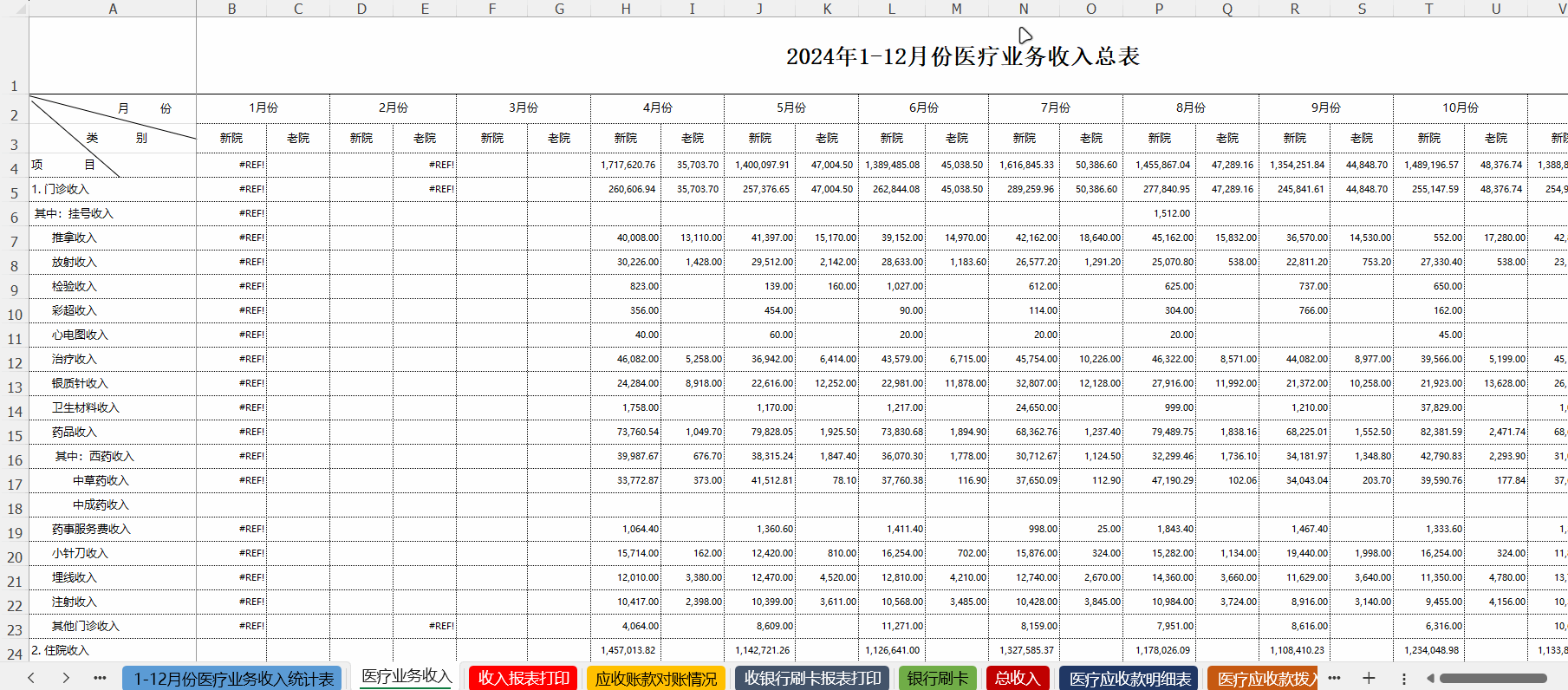Viewport: 1568px width, 690px height.
Task: Open the vertical dots tab bar options
Action: pos(1404,678)
